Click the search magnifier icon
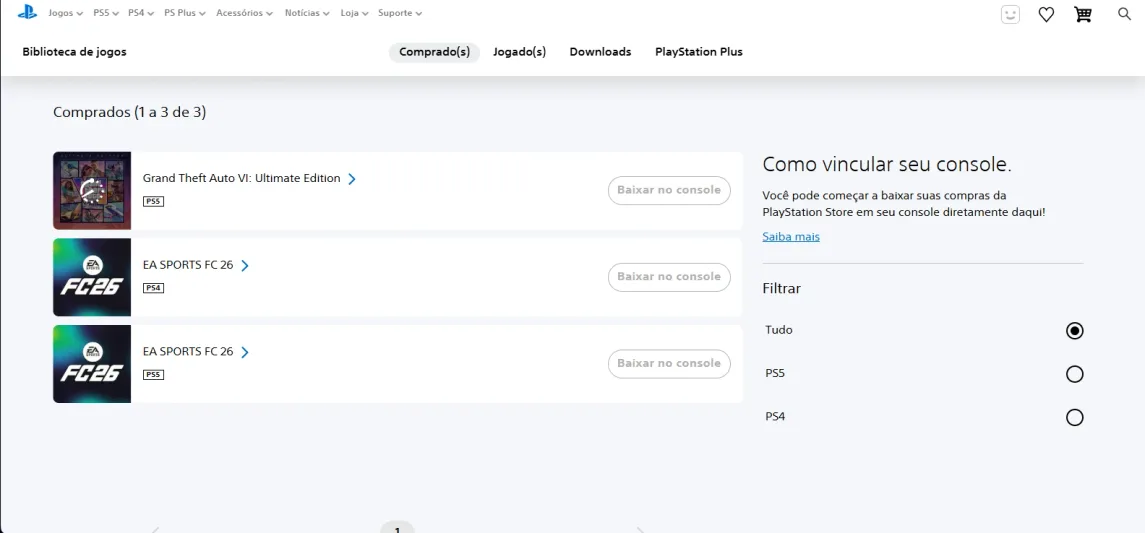The width and height of the screenshot is (1145, 533). [x=1124, y=13]
